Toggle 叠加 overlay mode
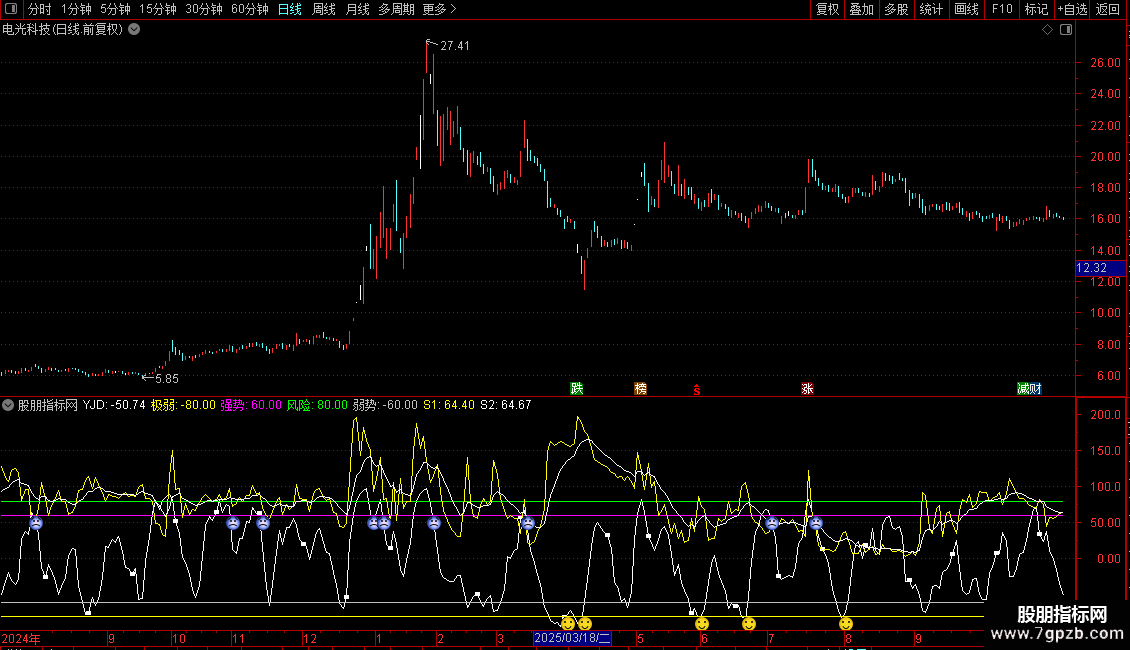This screenshot has width=1130, height=650. 861,9
